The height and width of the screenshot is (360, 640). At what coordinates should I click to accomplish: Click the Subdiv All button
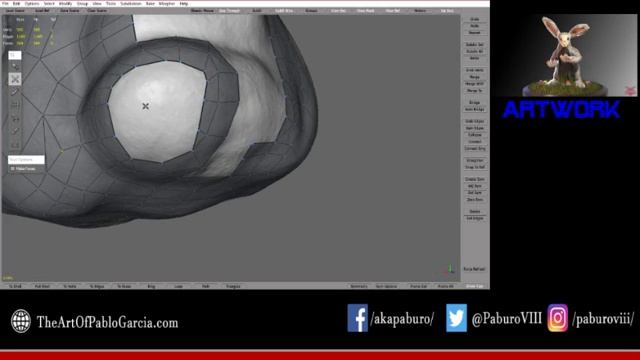point(475,51)
